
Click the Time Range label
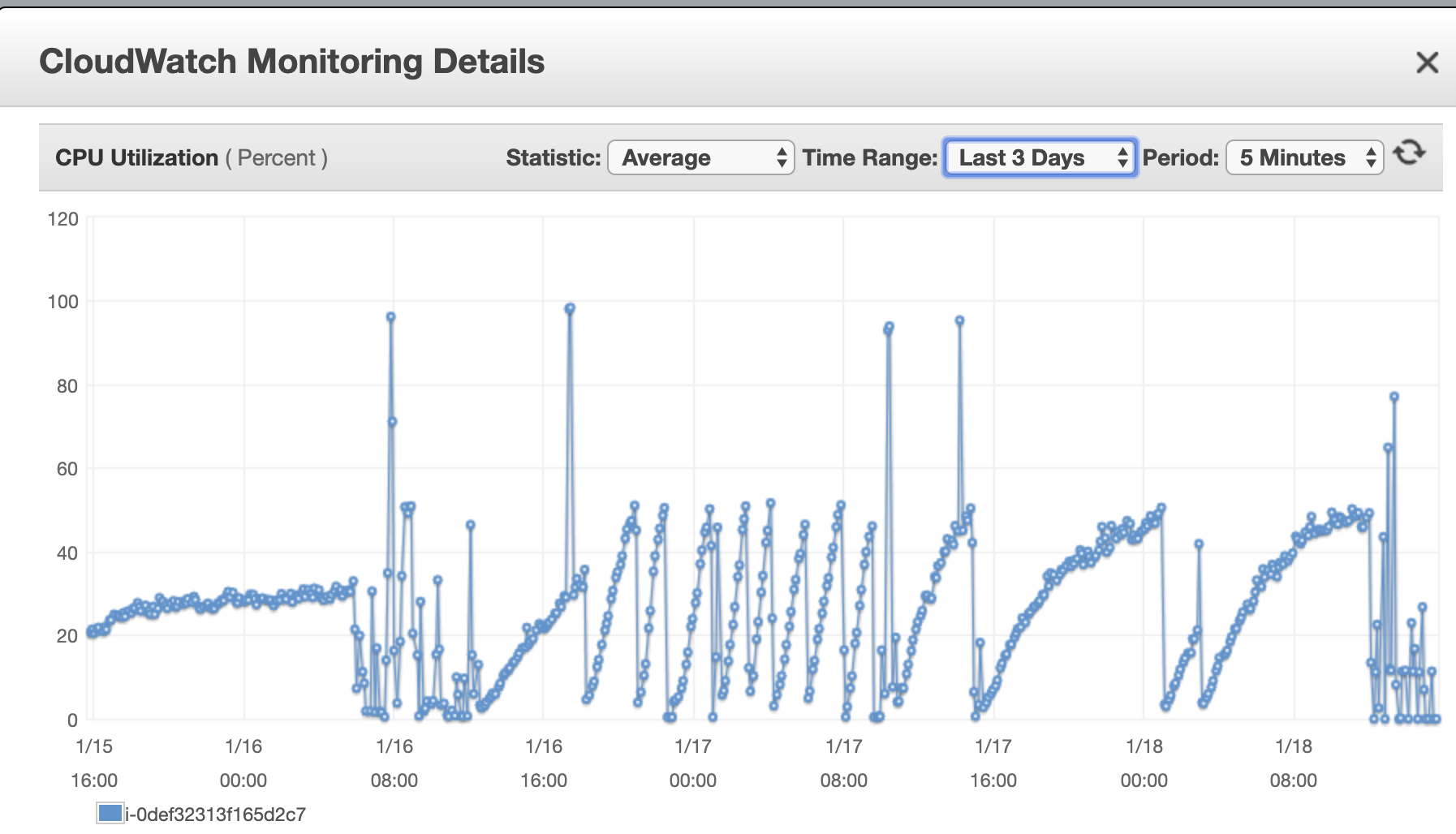(870, 157)
